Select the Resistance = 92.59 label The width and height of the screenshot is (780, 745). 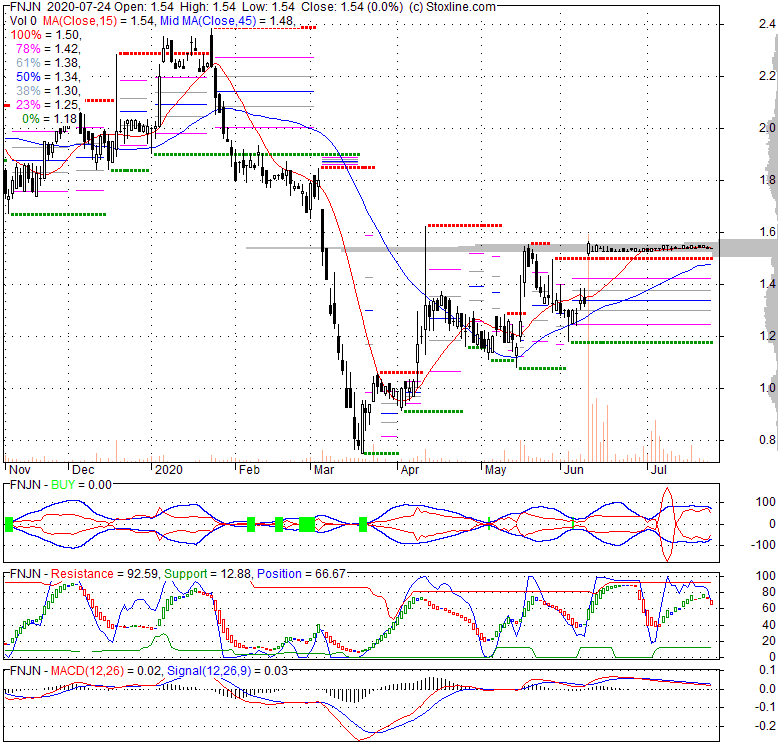coord(105,574)
